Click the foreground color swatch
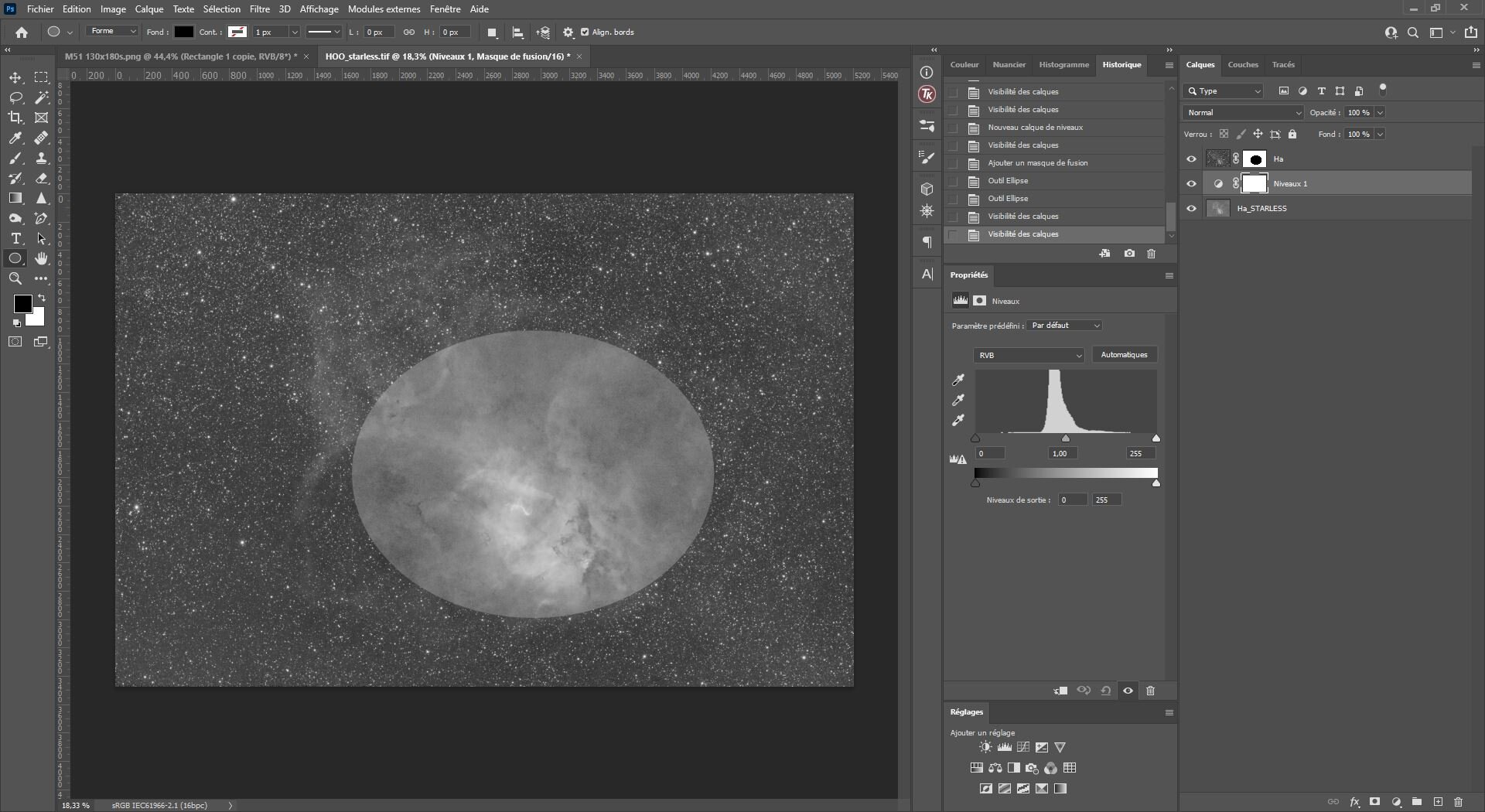 coord(22,304)
